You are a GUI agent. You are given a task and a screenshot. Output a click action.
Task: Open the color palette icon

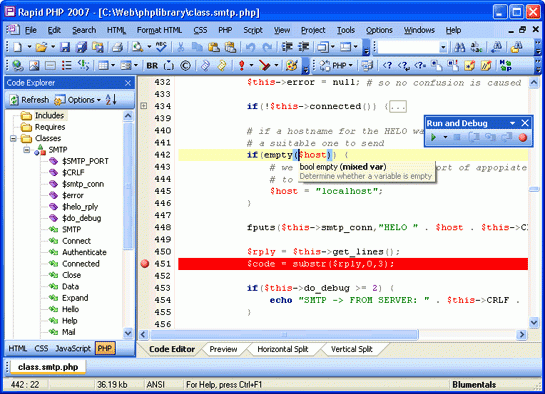point(292,65)
